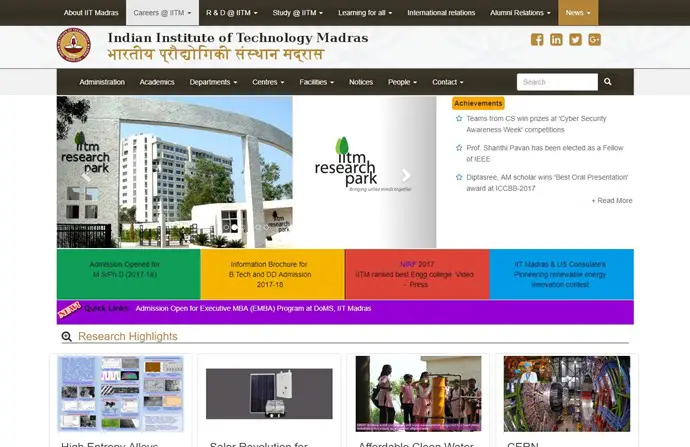Click the IIT Madras logo emblem
This screenshot has height=447, width=690.
(x=74, y=45)
